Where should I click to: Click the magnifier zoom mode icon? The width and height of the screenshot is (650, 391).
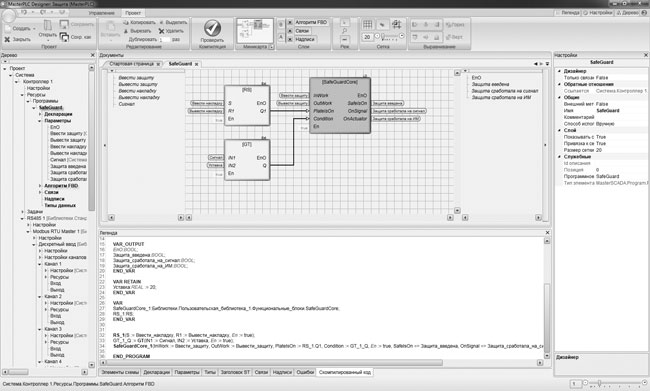pos(344,31)
